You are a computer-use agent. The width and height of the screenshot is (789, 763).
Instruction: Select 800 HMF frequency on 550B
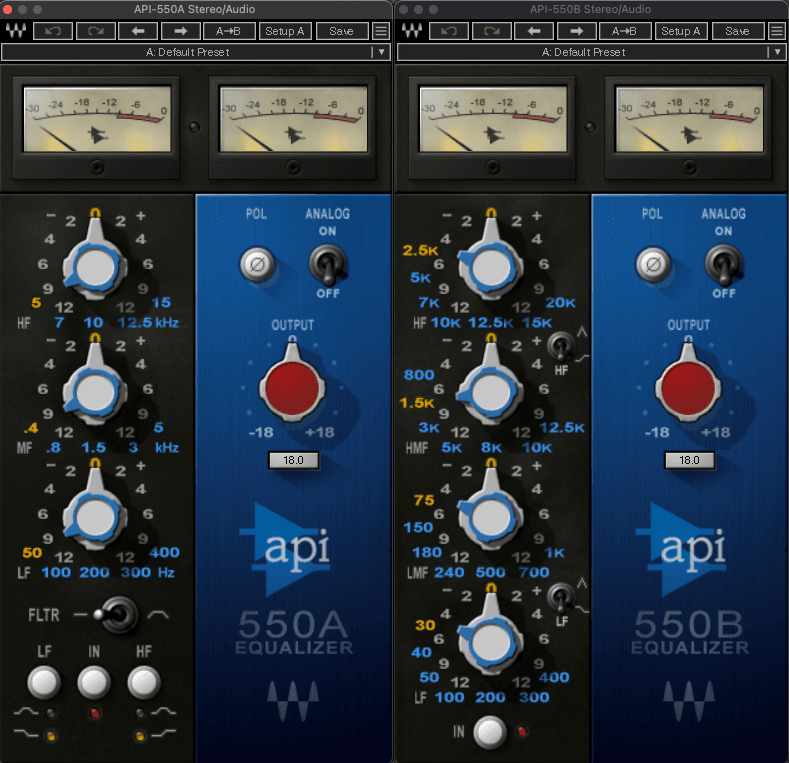point(419,375)
